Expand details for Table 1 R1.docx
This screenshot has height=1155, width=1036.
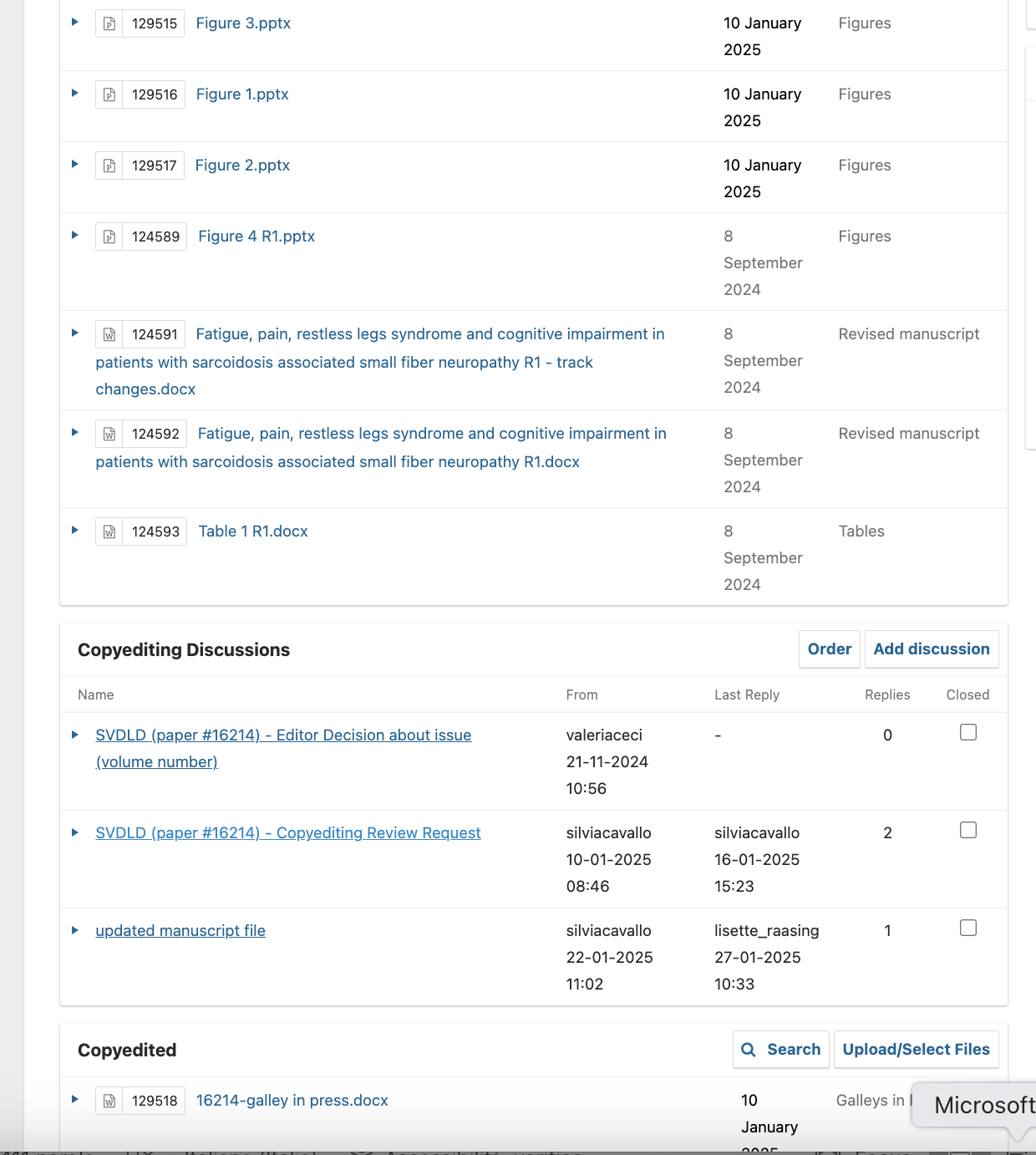(x=75, y=530)
